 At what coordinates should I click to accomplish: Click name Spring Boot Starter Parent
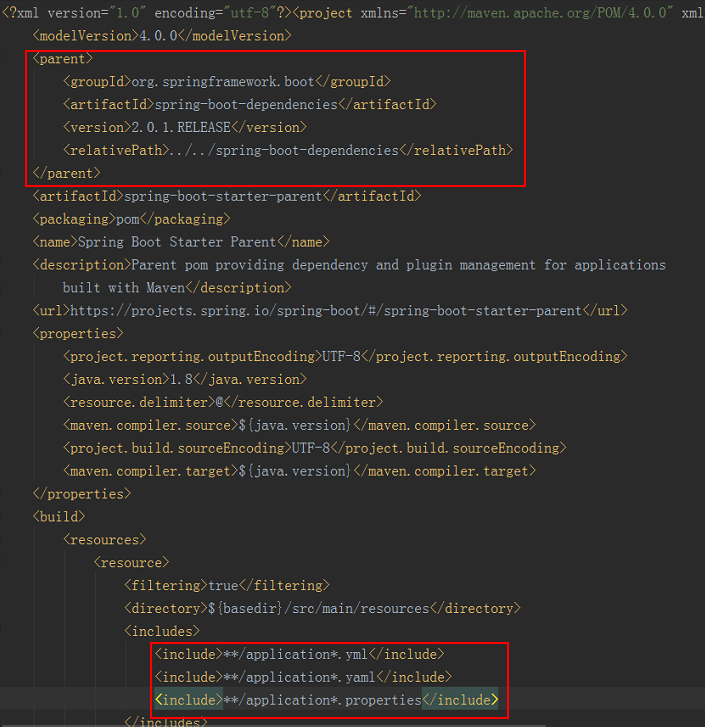point(181,242)
